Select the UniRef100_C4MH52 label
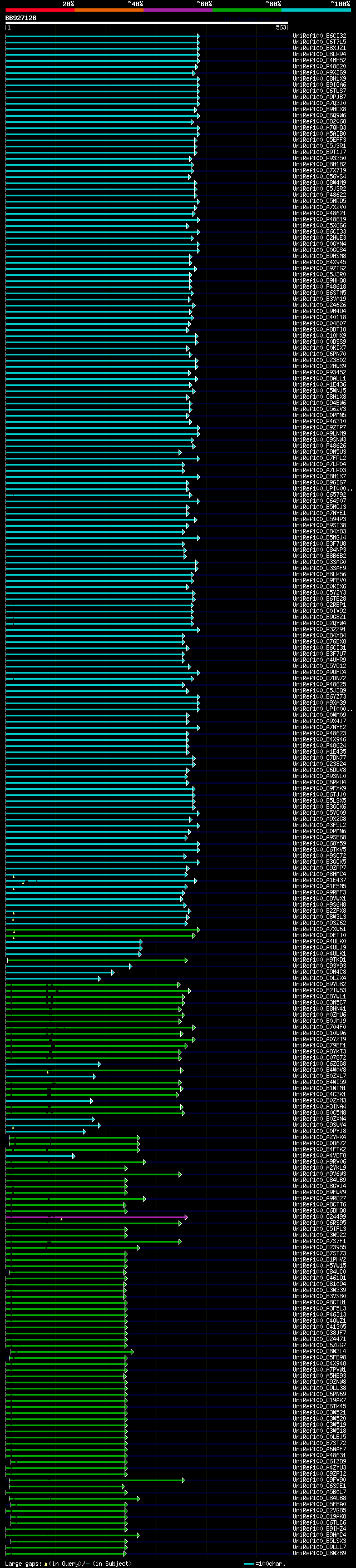Screen dimensions: 356x1568 point(319,60)
